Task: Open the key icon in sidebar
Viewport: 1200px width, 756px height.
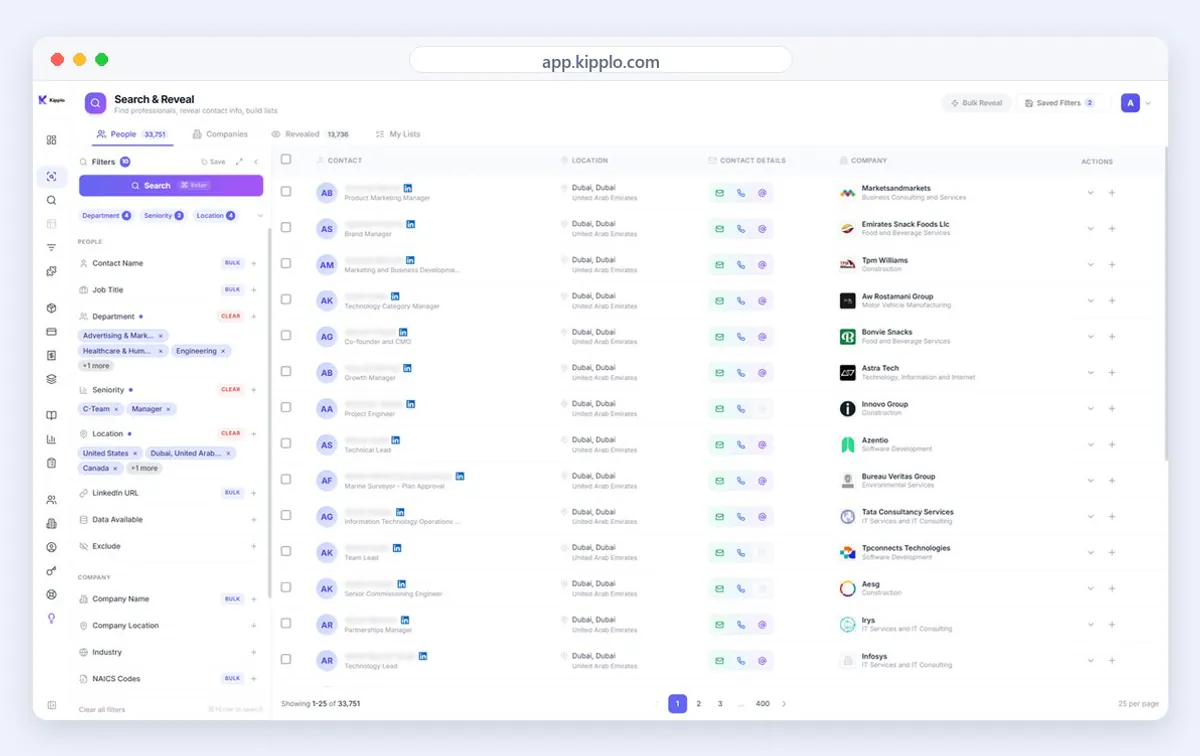Action: (x=51, y=571)
